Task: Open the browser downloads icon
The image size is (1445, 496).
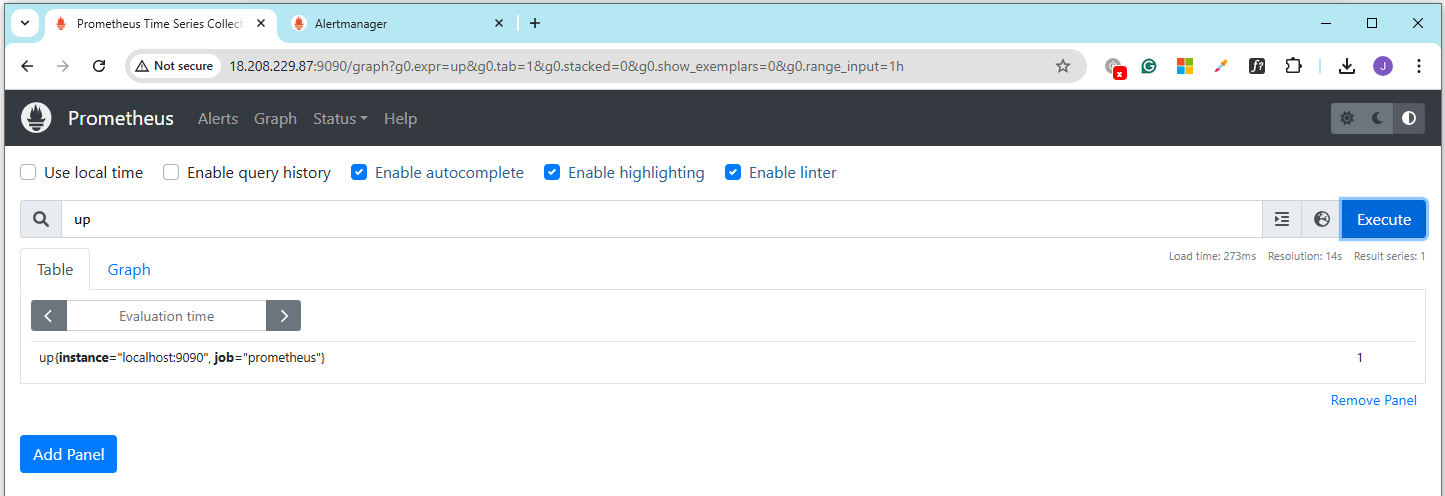Action: 1347,66
